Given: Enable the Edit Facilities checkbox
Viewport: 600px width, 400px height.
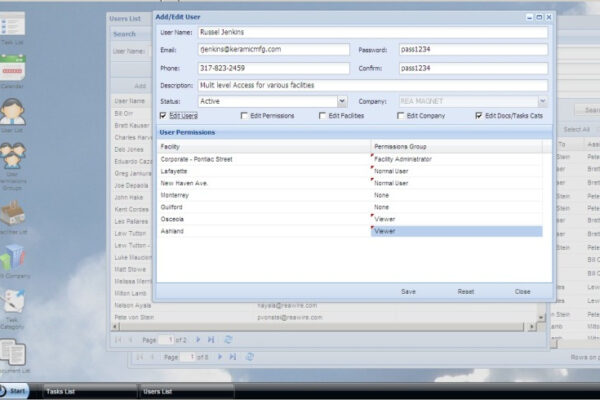Looking at the screenshot, I should 322,116.
